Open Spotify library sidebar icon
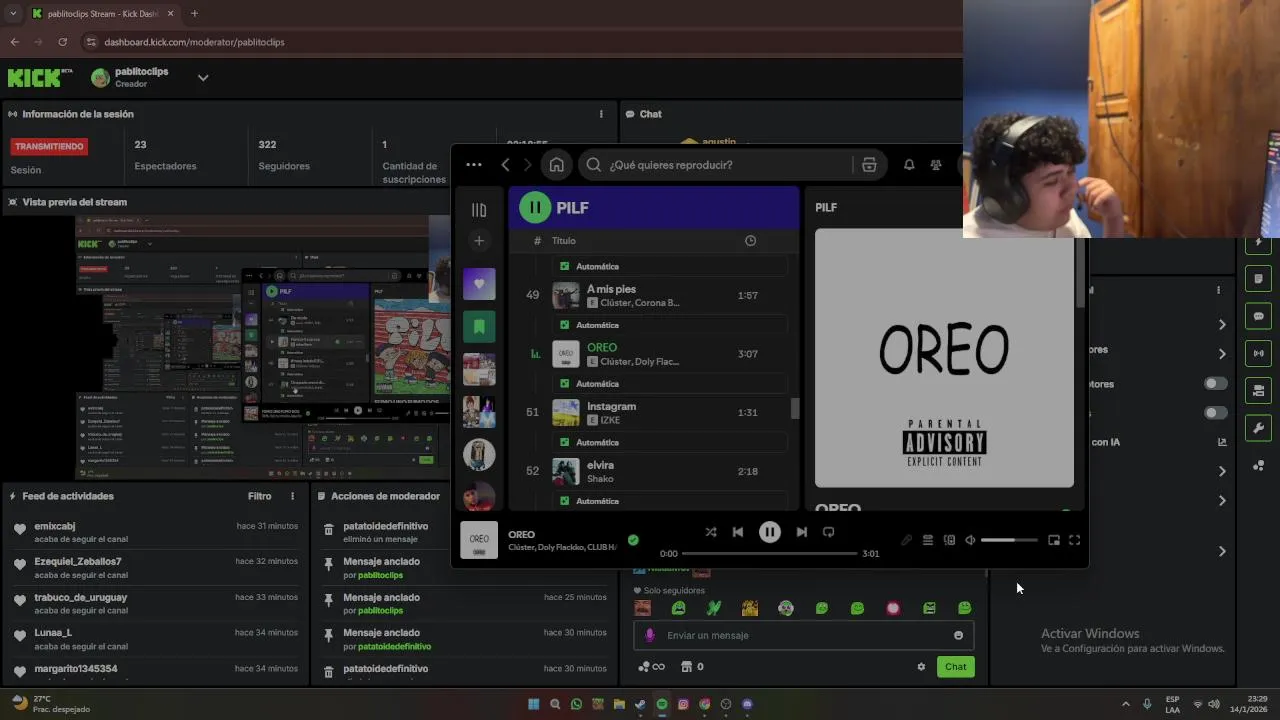1280x720 pixels. click(479, 210)
